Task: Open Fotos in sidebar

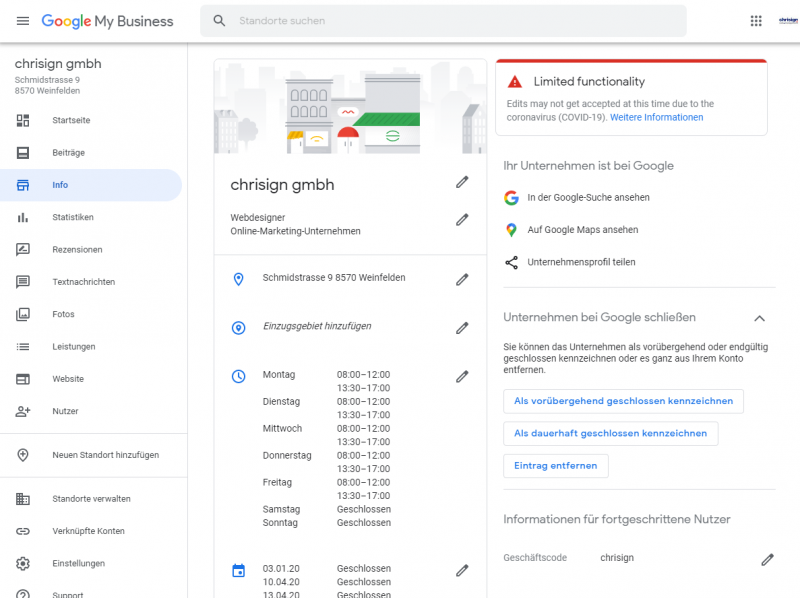Action: (91, 314)
